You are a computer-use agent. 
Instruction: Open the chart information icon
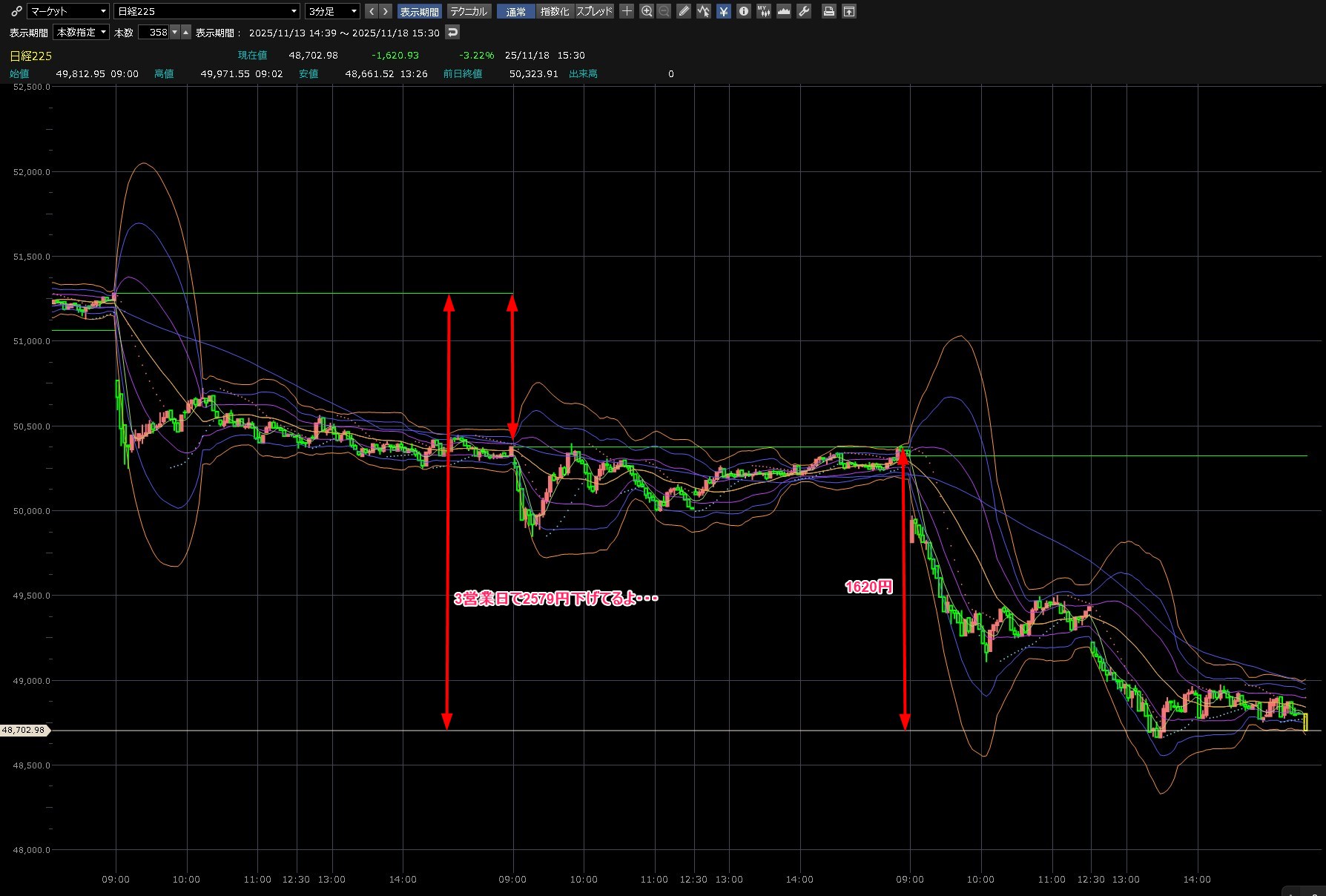coord(744,11)
